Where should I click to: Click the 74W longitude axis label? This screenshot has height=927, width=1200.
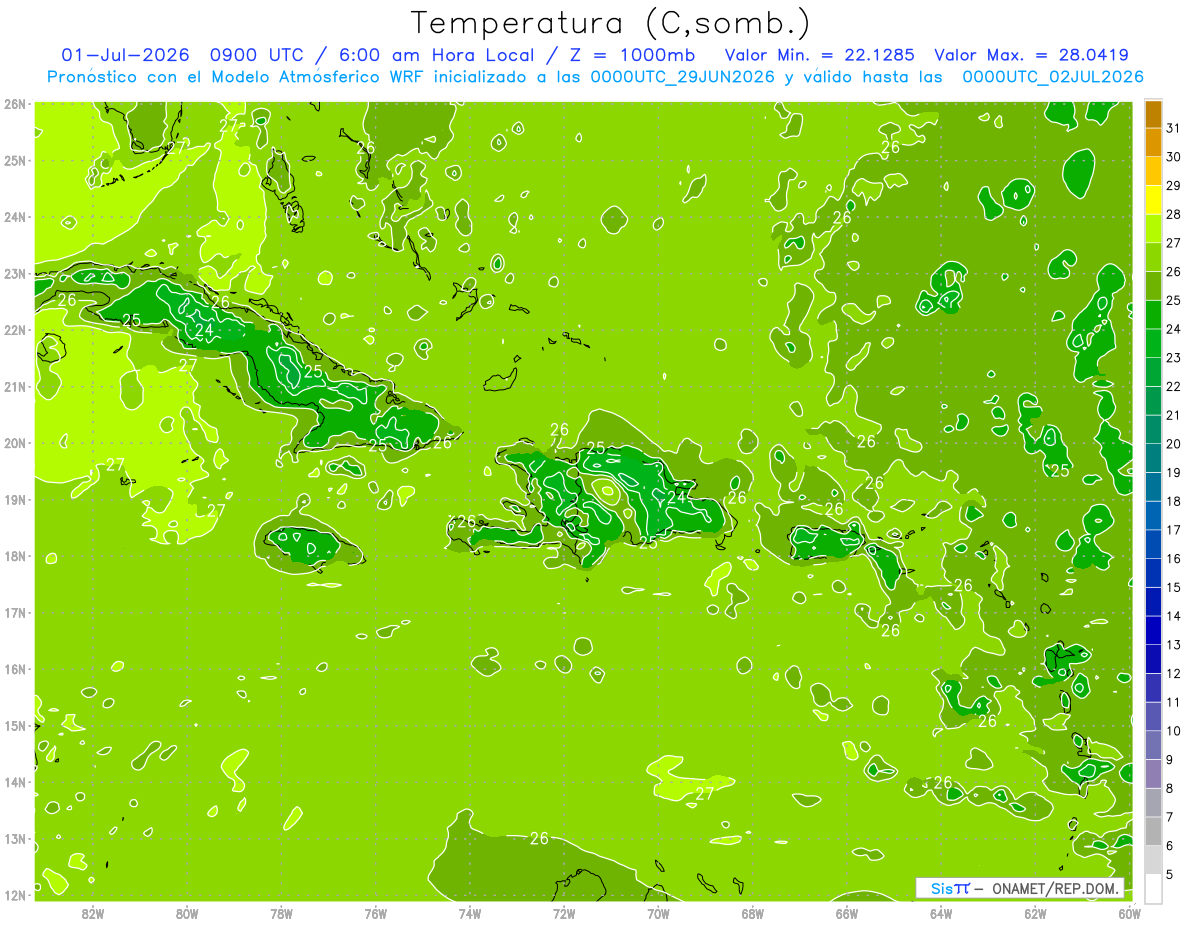tap(469, 913)
